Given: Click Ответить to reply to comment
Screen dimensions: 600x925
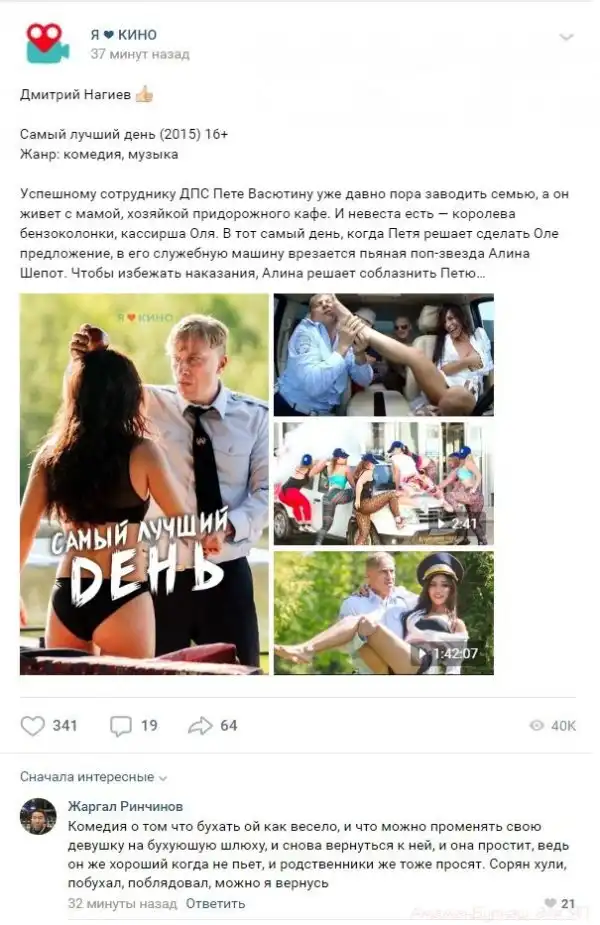Looking at the screenshot, I should [215, 903].
